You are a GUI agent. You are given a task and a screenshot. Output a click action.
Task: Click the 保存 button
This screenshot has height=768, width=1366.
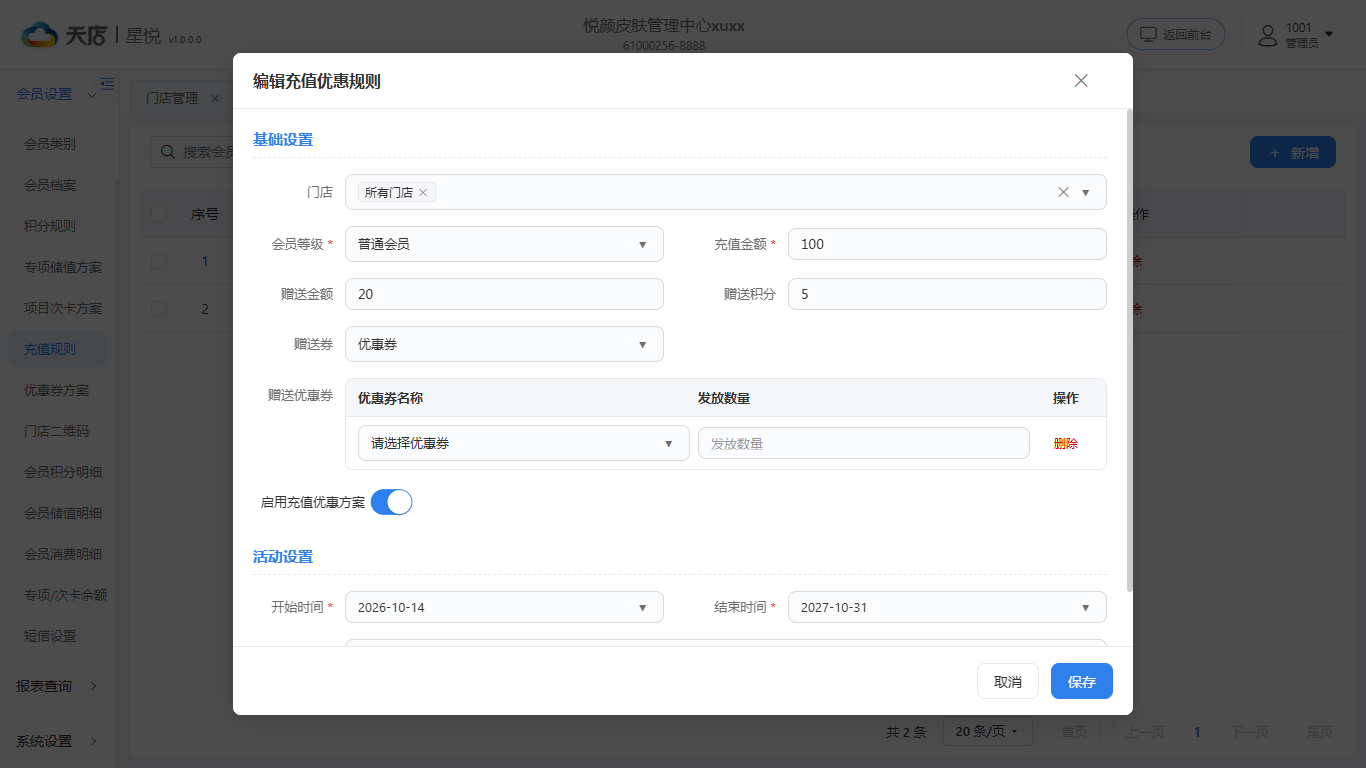(1082, 682)
